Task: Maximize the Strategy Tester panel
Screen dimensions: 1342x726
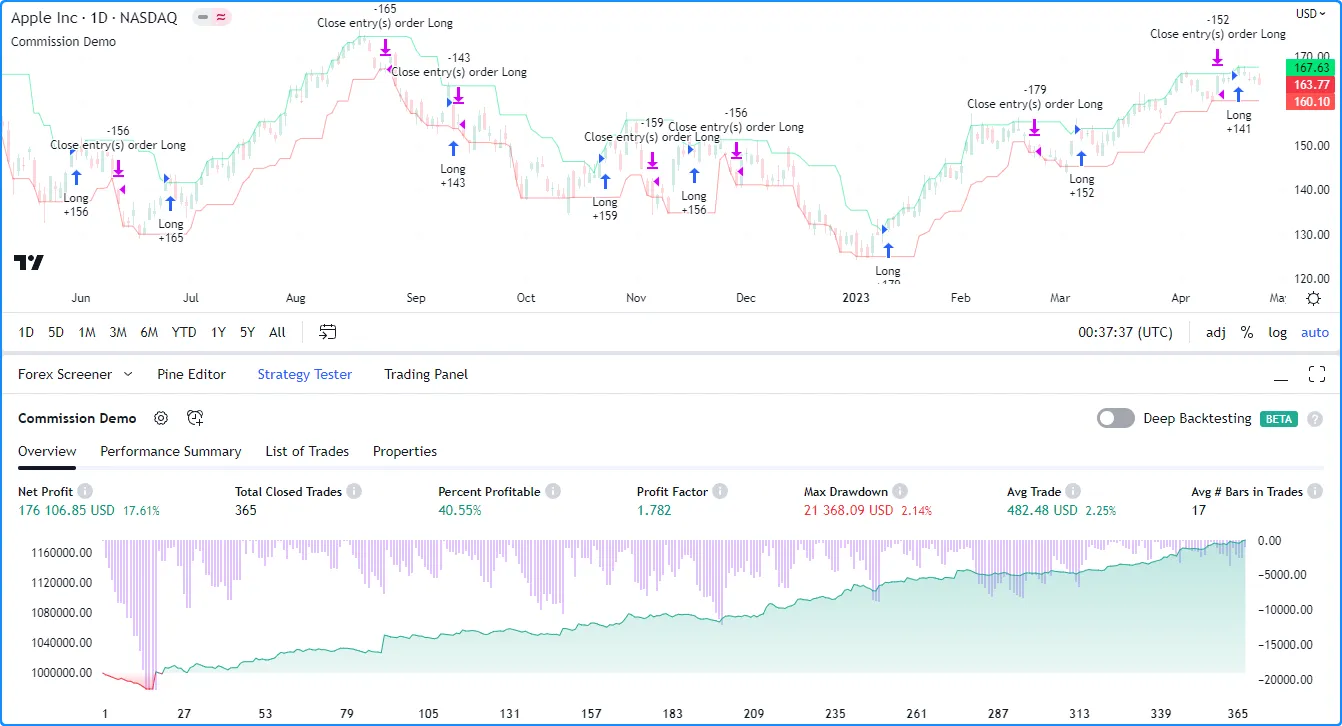Action: click(1316, 374)
